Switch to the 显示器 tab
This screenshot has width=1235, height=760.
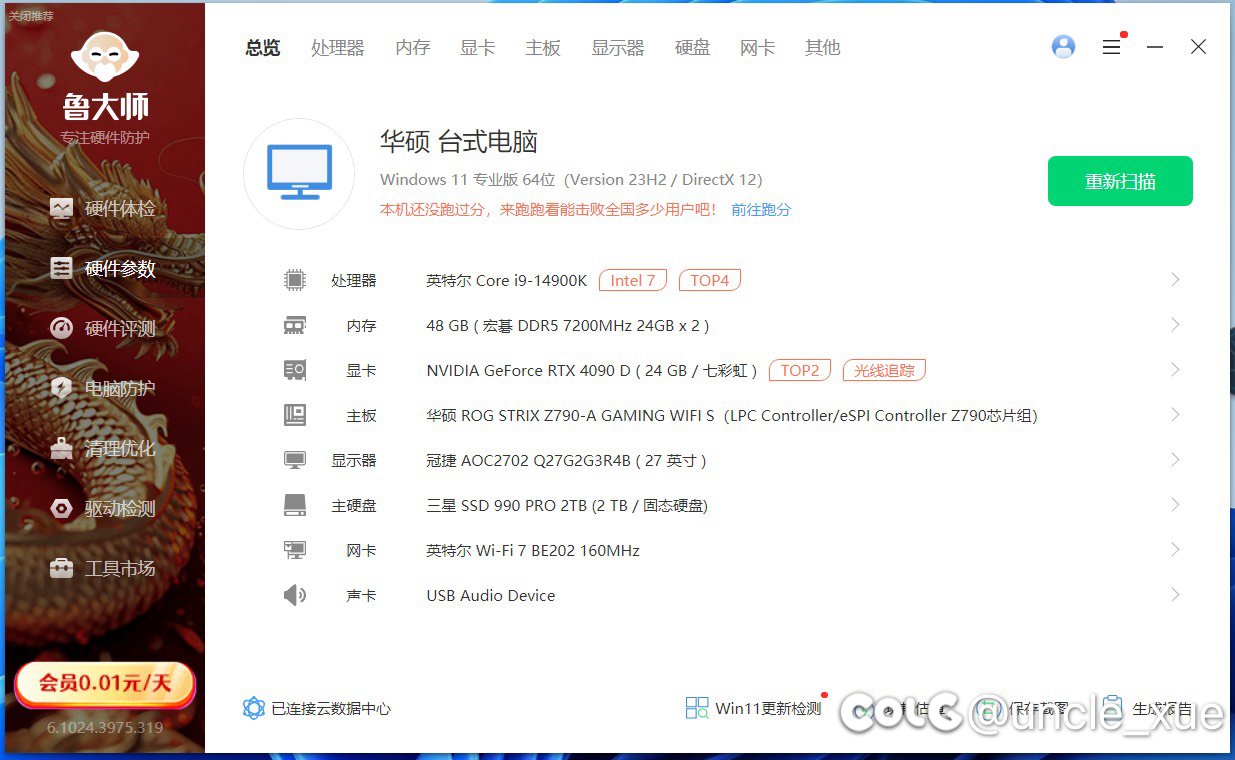[618, 48]
